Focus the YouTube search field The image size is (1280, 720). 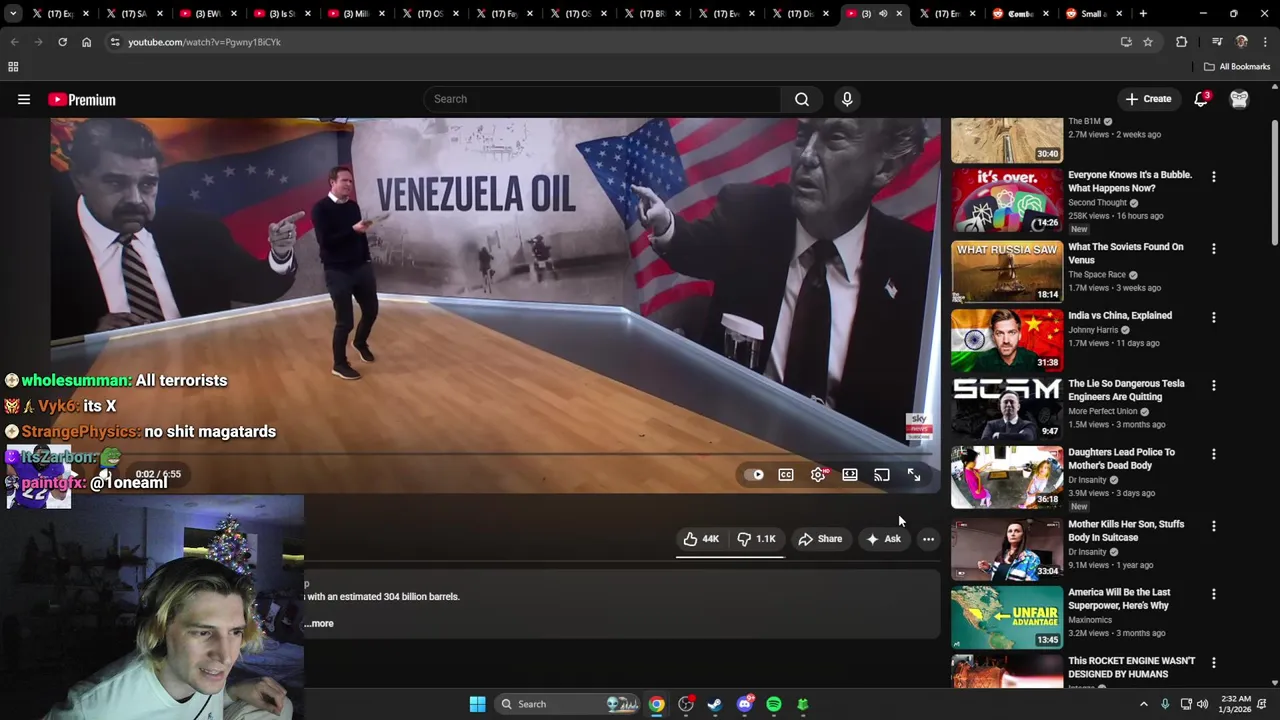[x=604, y=99]
